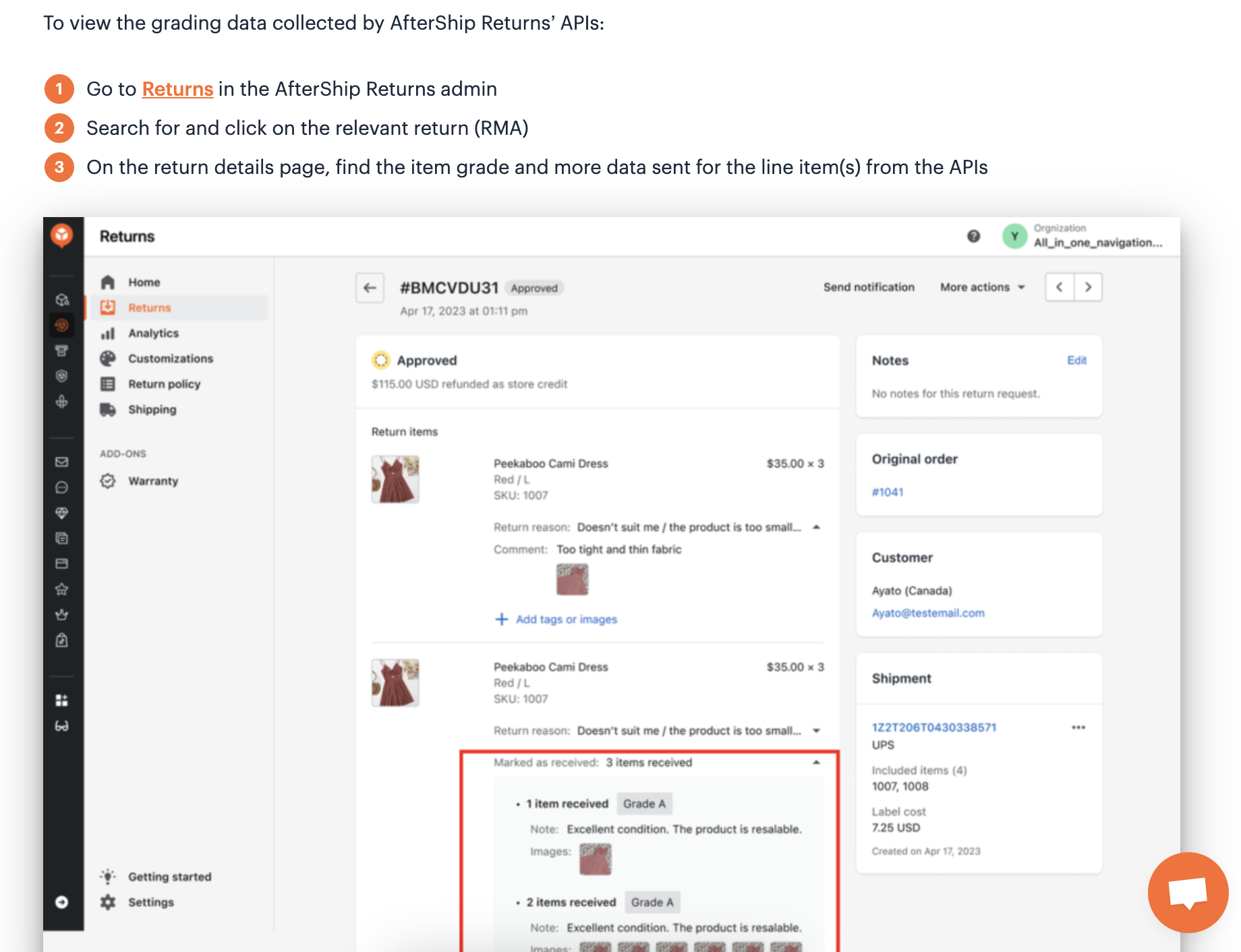Viewport: 1241px width, 952px height.
Task: Open the package search icon in the dark rail
Action: click(x=62, y=300)
